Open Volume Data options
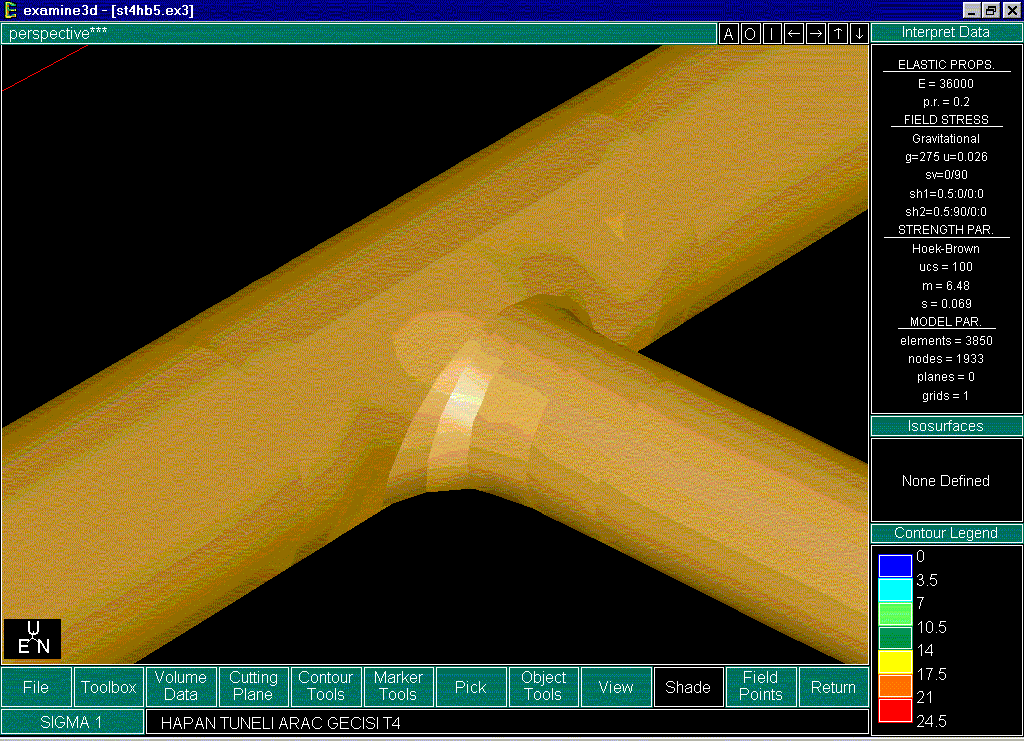 (x=180, y=687)
